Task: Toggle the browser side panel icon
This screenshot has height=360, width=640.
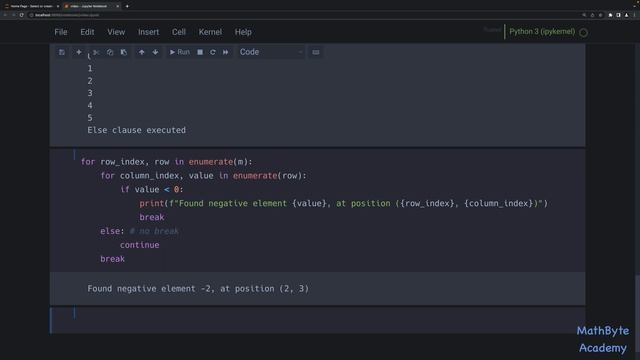Action: [x=618, y=15]
